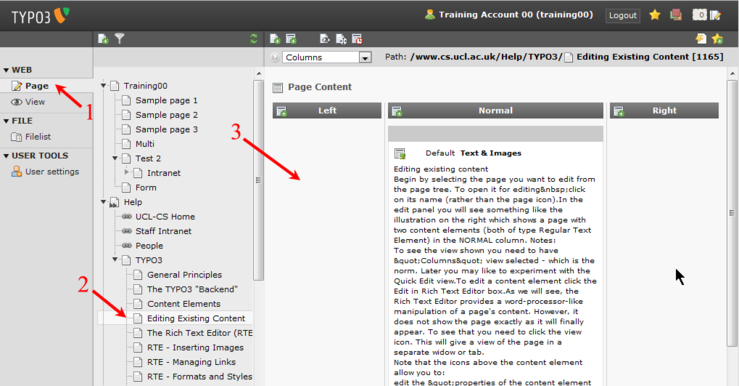Refresh the page tree

click(254, 39)
